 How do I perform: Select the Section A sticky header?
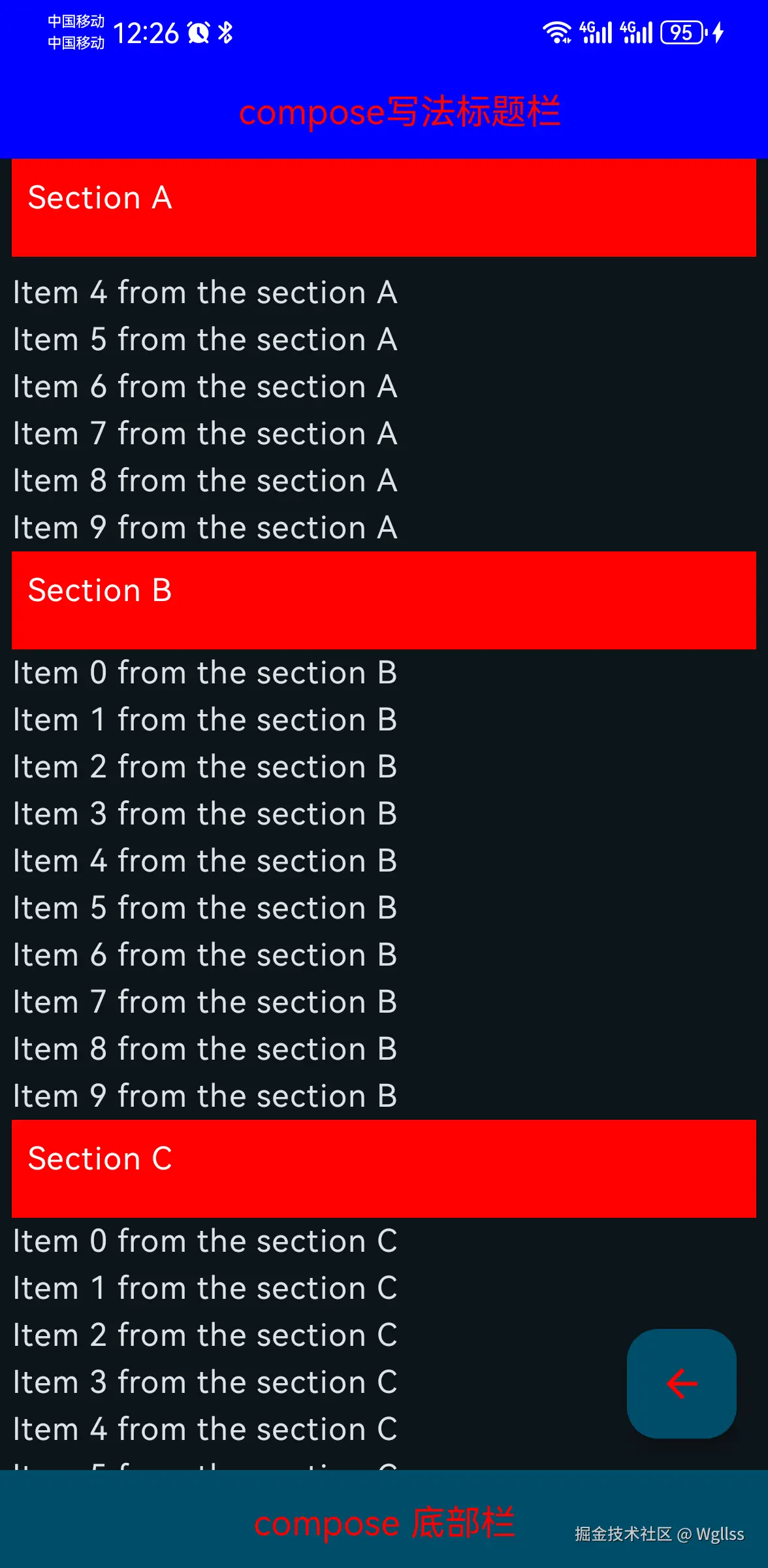[x=384, y=207]
